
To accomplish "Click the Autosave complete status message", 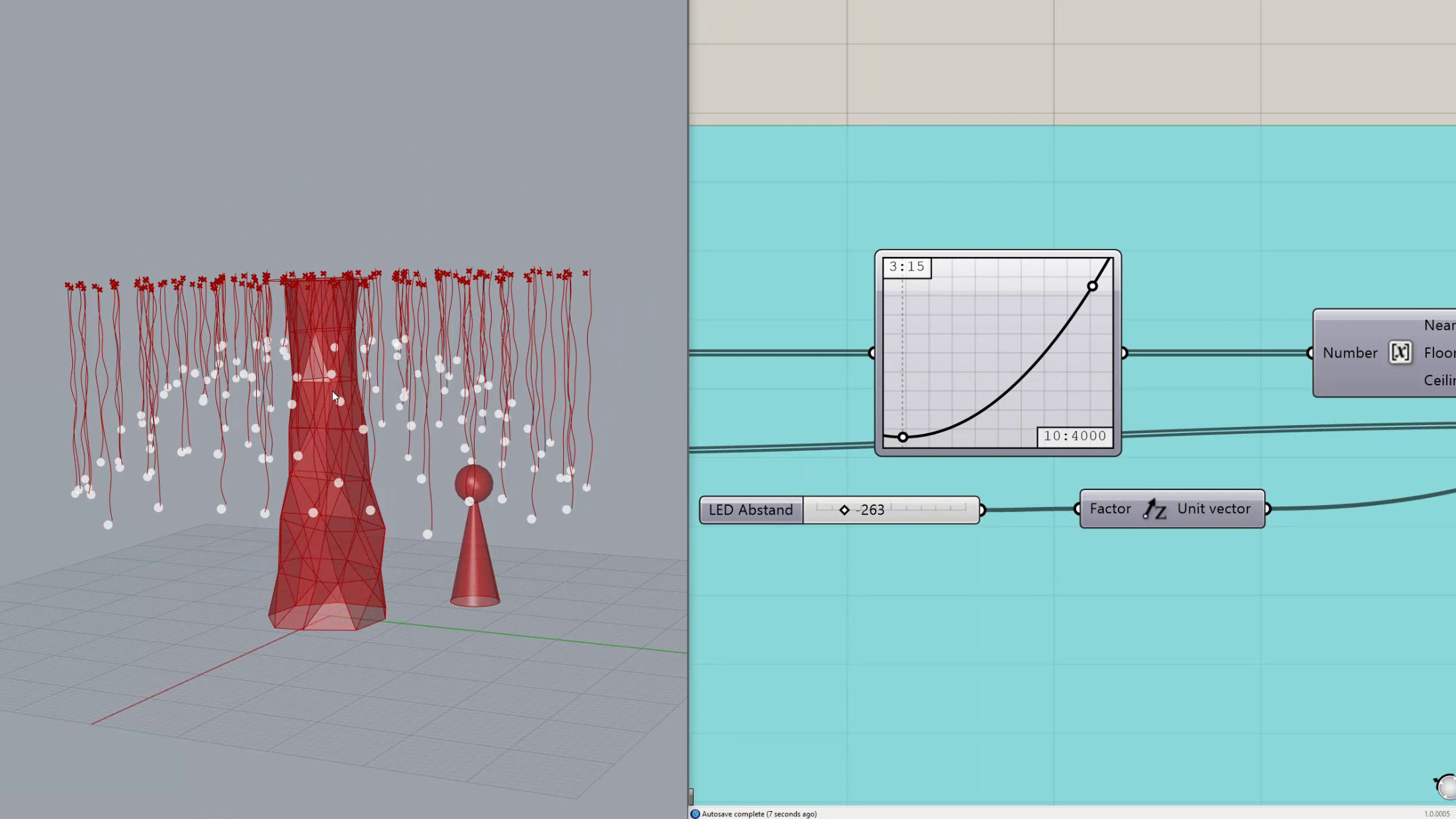I will [759, 814].
